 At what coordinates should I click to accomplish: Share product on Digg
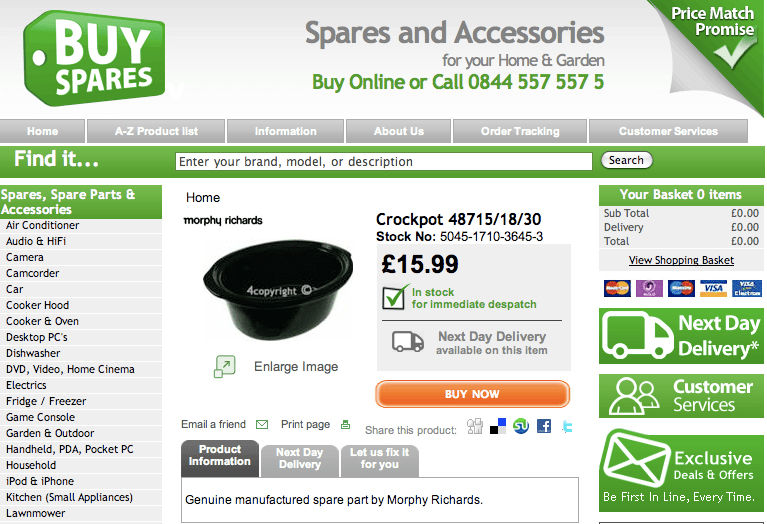(x=475, y=426)
